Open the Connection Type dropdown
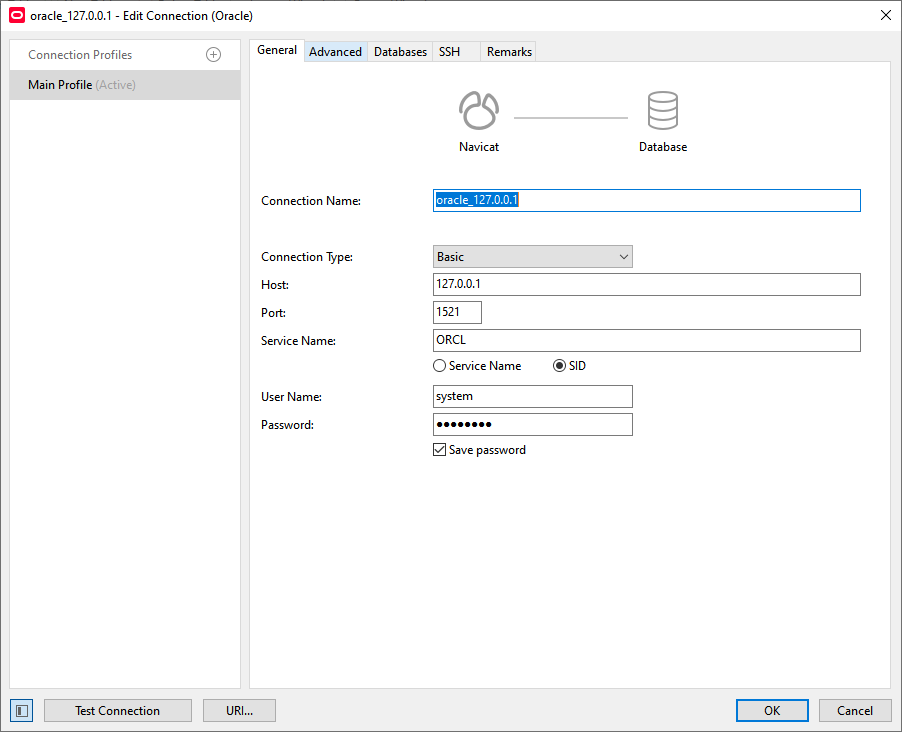This screenshot has height=732, width=902. click(533, 257)
